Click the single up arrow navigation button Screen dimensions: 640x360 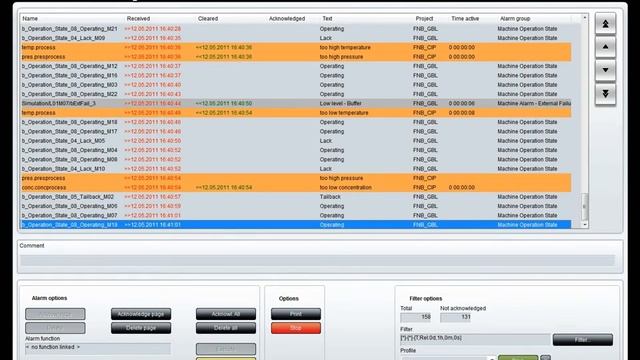click(605, 47)
